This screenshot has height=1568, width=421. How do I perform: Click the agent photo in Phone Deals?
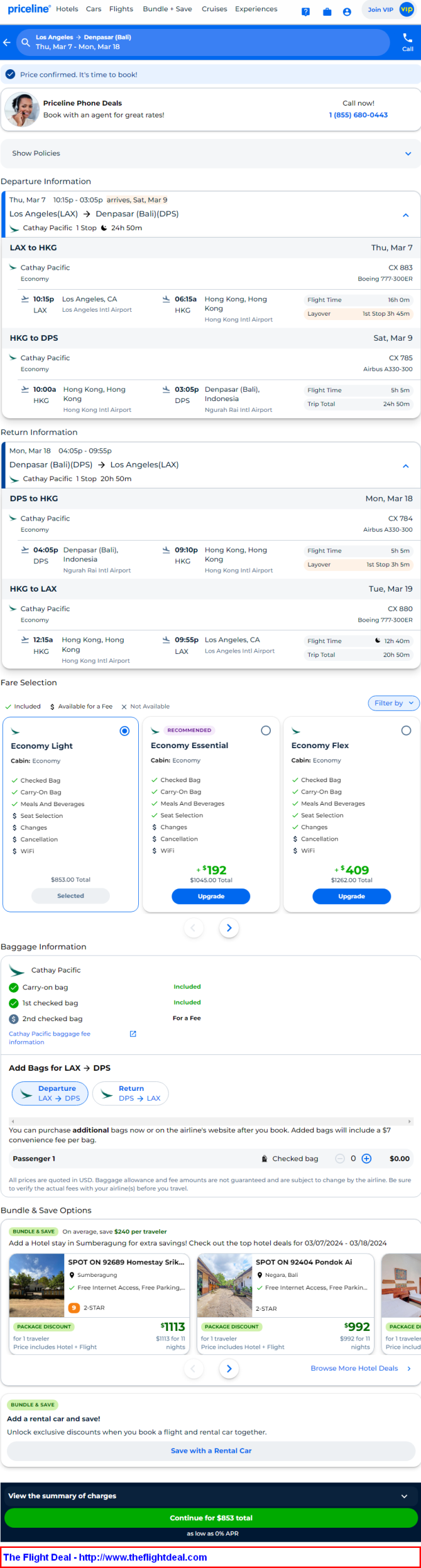click(x=22, y=109)
